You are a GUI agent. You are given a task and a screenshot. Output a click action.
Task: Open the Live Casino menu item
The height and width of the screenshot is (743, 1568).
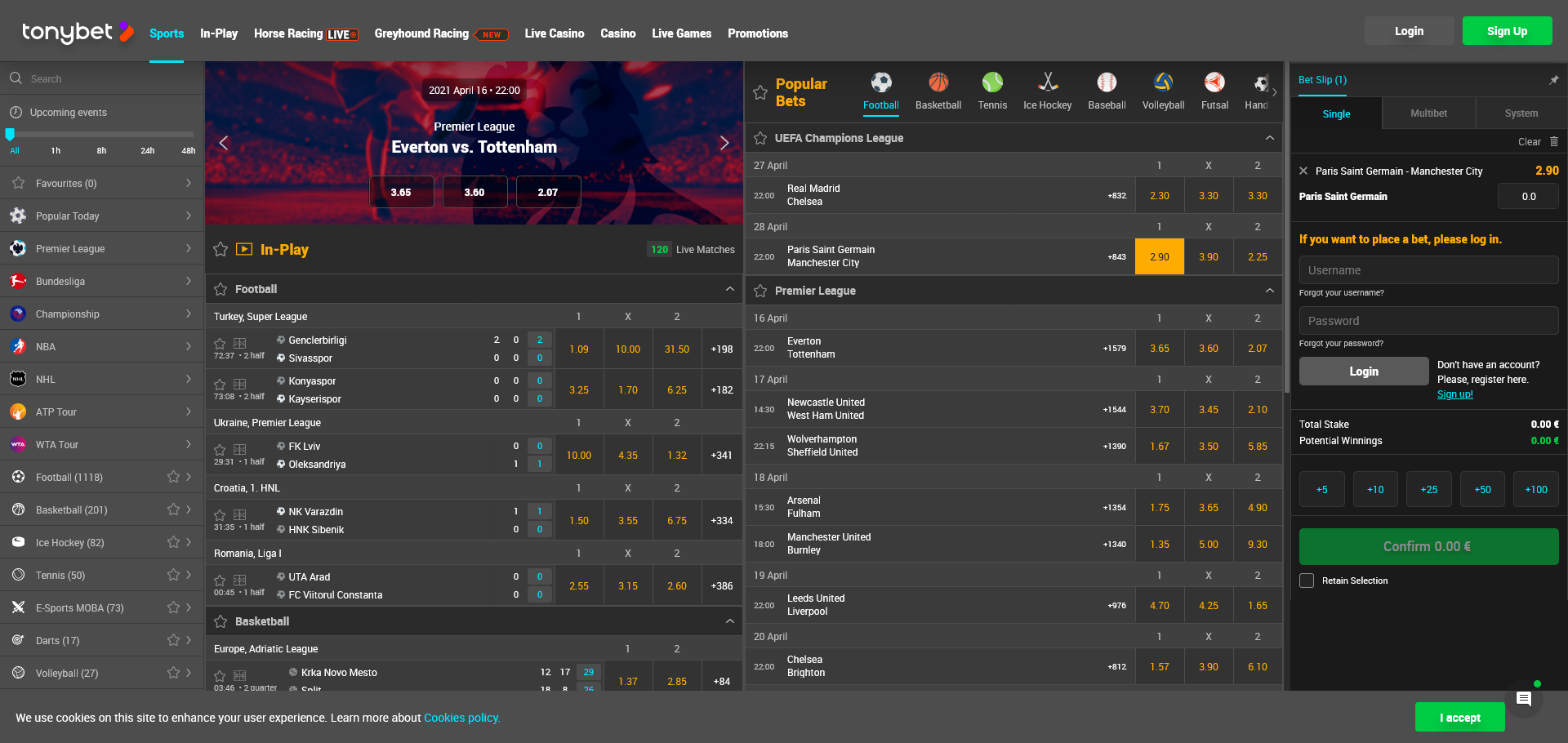555,33
